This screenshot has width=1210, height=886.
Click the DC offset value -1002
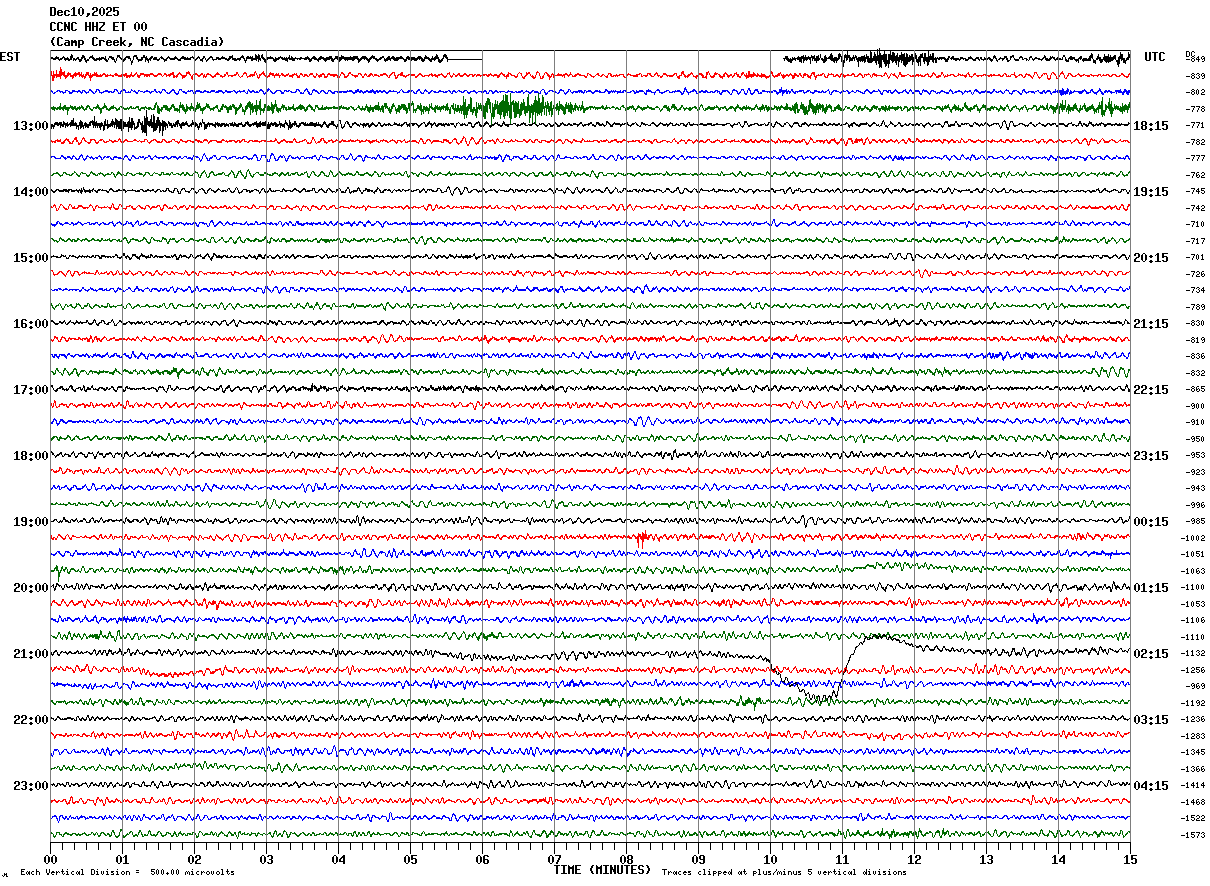pyautogui.click(x=1194, y=538)
